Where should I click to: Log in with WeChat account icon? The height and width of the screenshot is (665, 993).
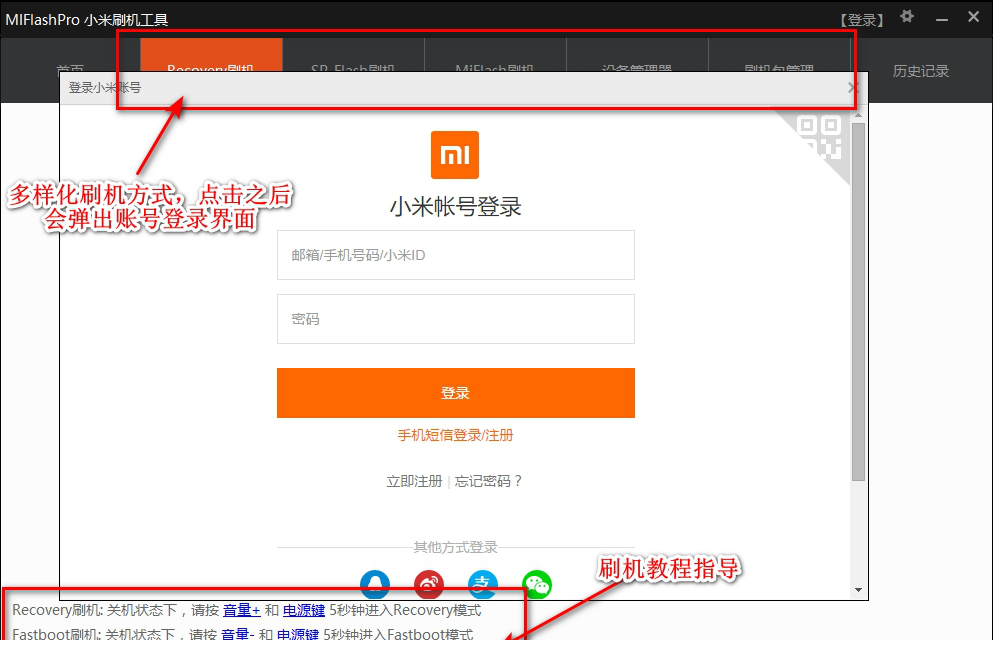tap(537, 584)
